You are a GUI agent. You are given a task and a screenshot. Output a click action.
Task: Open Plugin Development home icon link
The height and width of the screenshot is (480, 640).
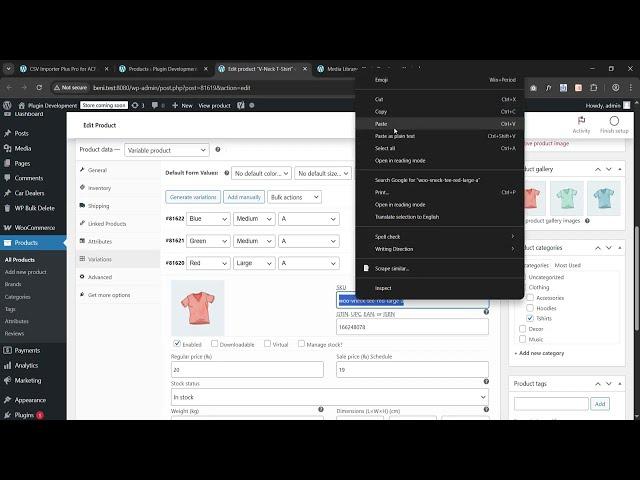tap(22, 105)
